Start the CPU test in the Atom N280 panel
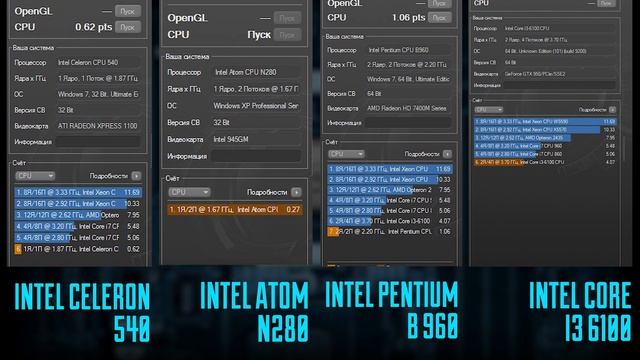 287,35
